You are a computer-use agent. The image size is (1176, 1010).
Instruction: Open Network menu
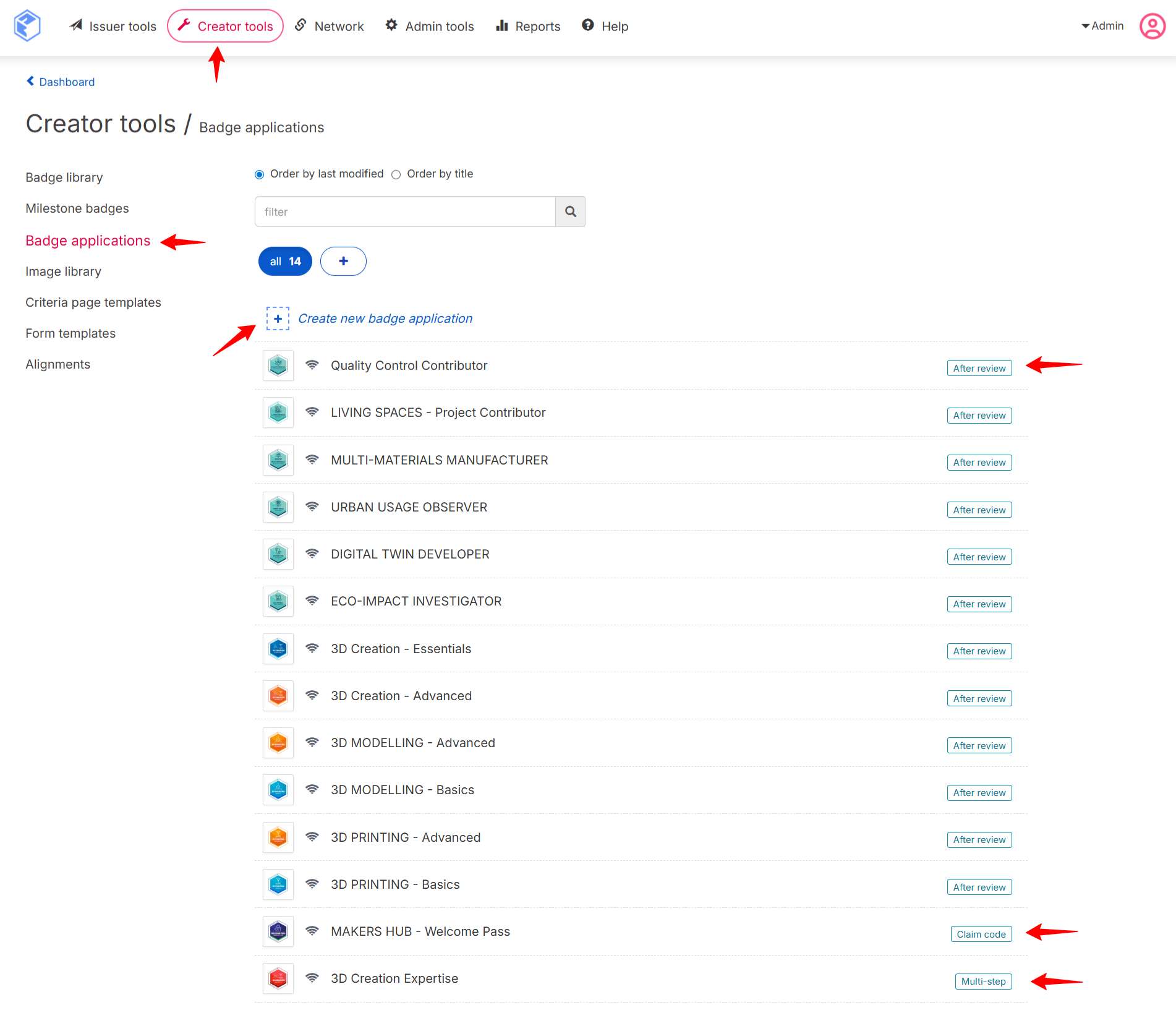pyautogui.click(x=329, y=26)
